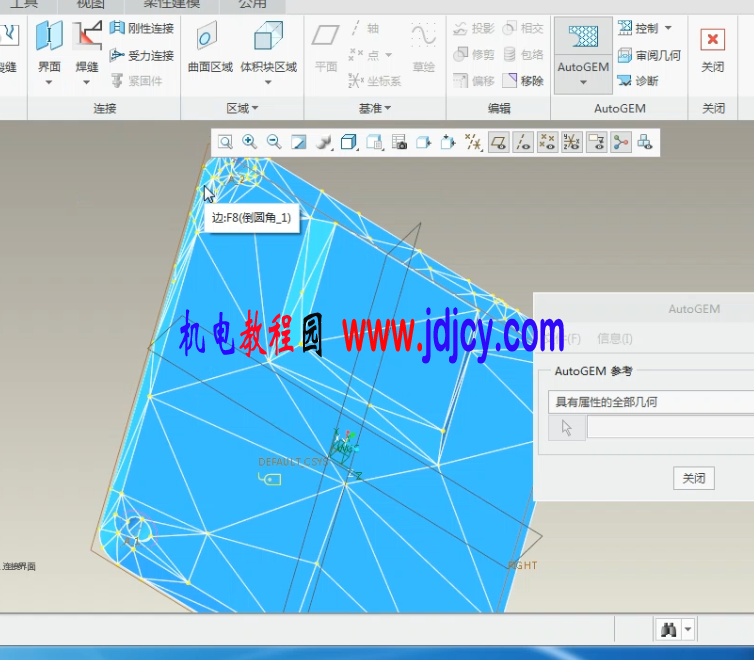Open the View Manager icon
This screenshot has width=754, height=660.
pyautogui.click(x=374, y=142)
